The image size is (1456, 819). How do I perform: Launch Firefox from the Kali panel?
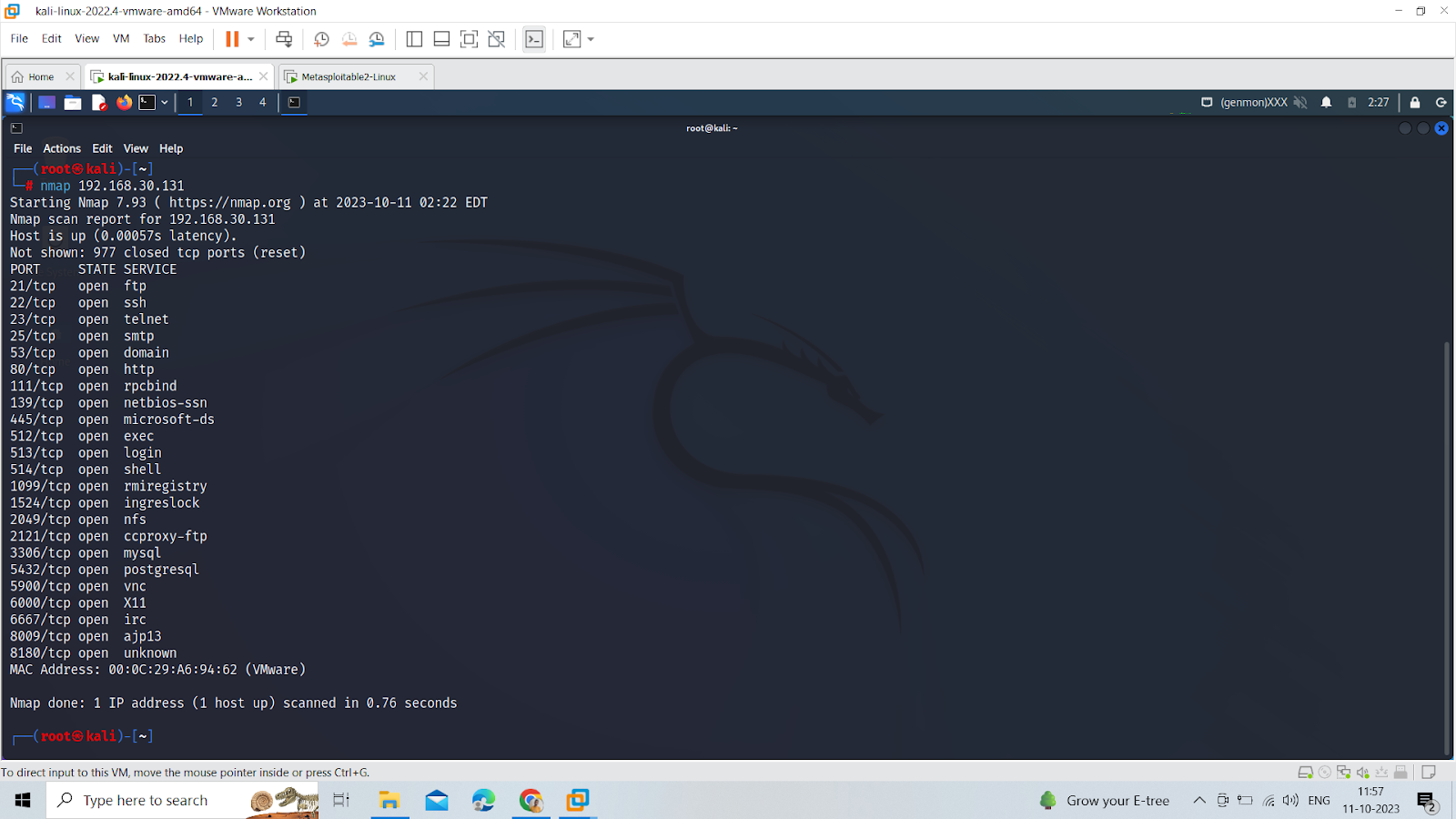tap(124, 103)
